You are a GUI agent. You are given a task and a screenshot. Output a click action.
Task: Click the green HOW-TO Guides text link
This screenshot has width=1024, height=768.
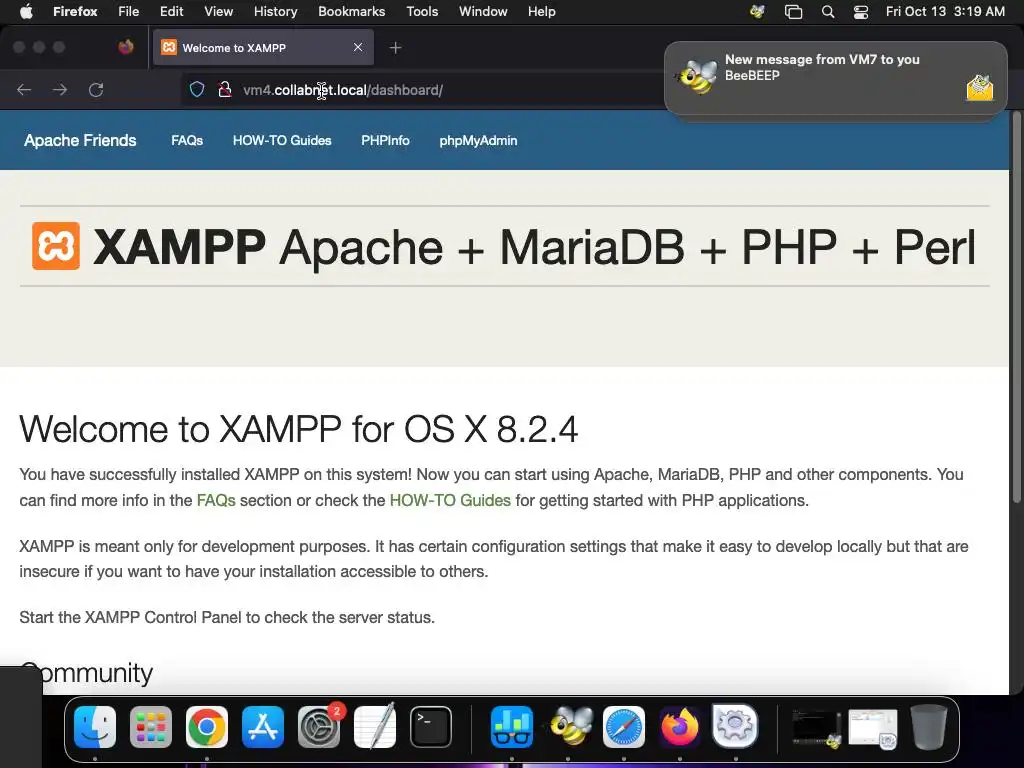pos(450,500)
